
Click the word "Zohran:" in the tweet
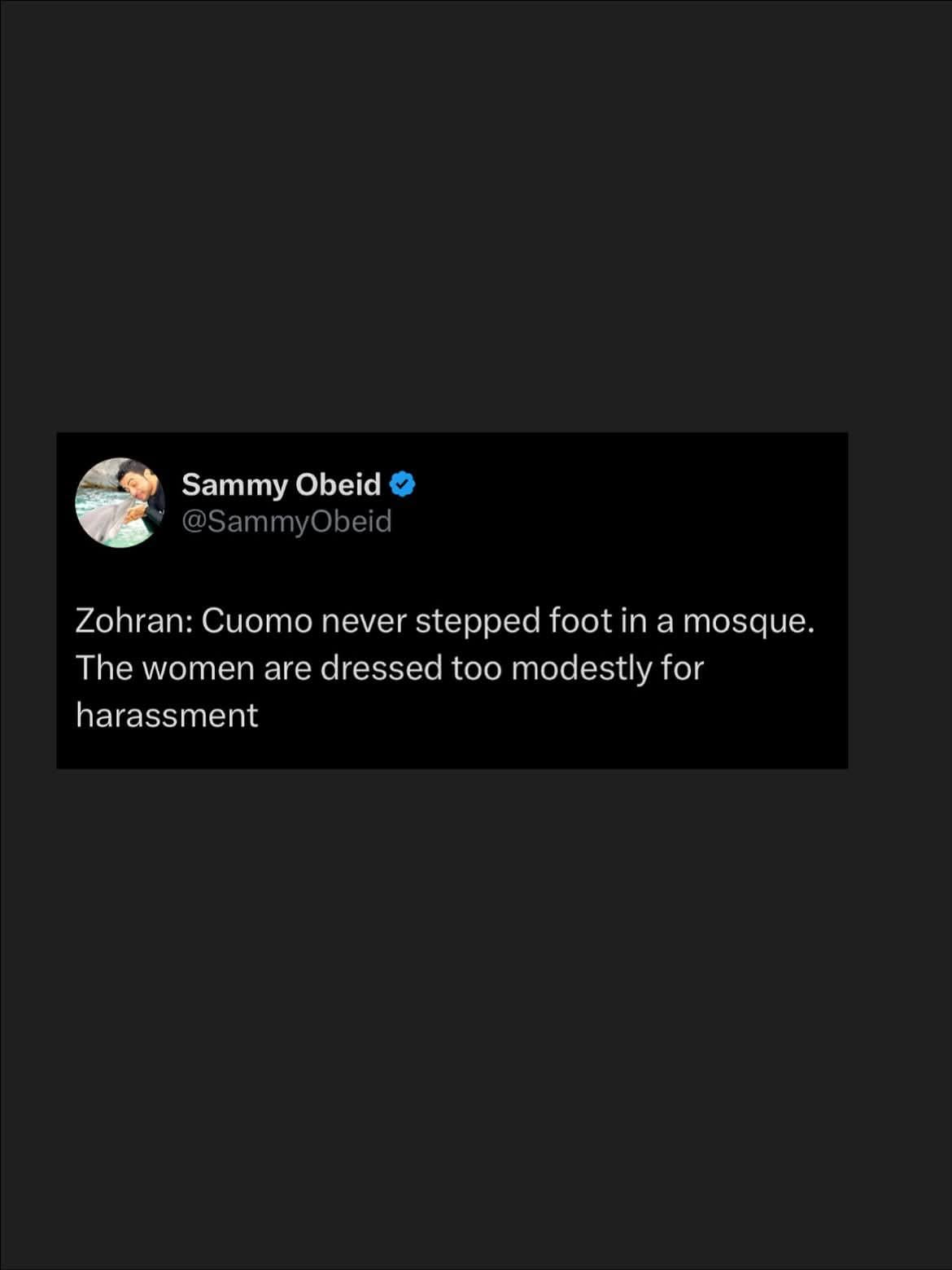click(133, 621)
